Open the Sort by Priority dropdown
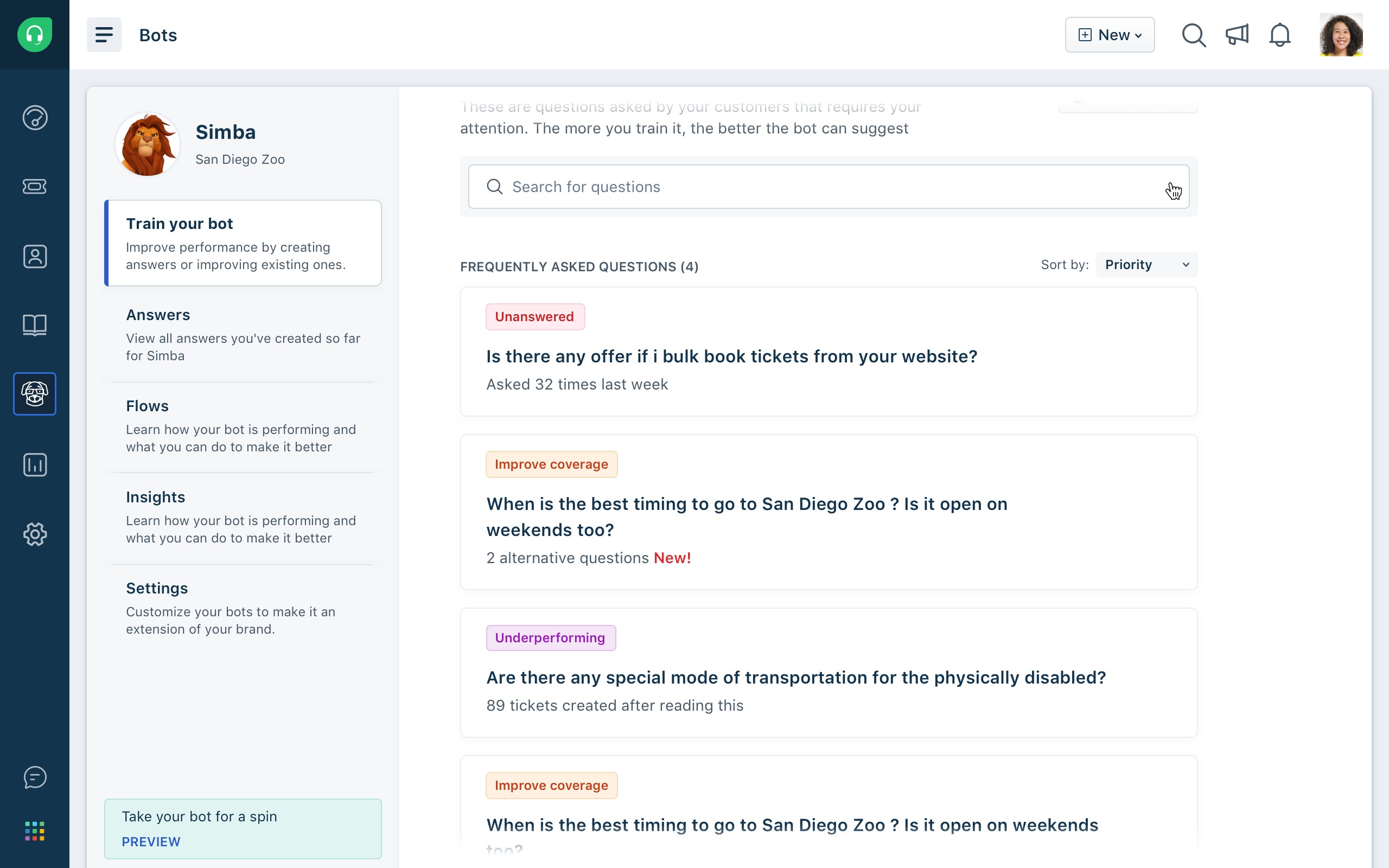This screenshot has height=868, width=1389. point(1146,265)
